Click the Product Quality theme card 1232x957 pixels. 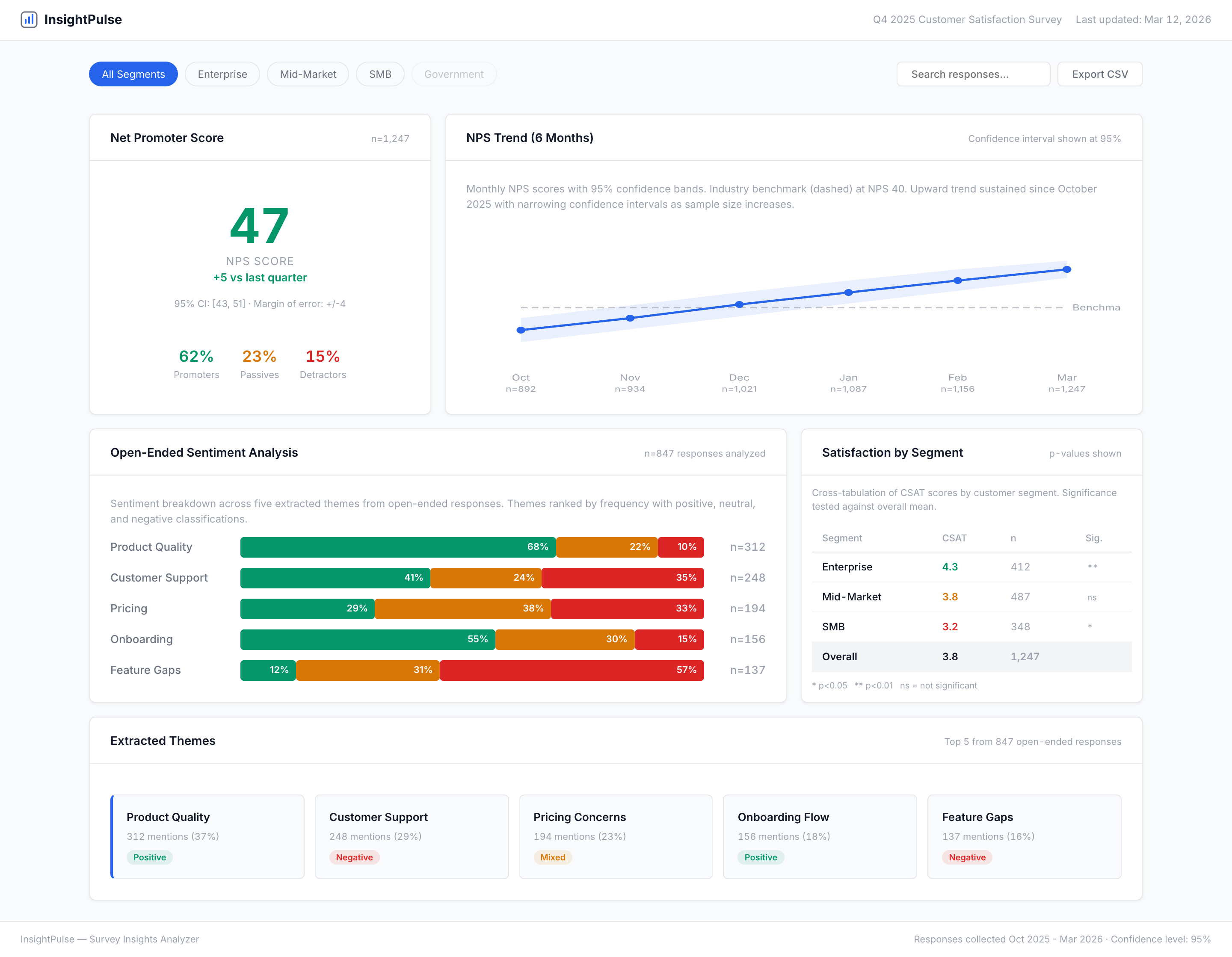tap(207, 837)
